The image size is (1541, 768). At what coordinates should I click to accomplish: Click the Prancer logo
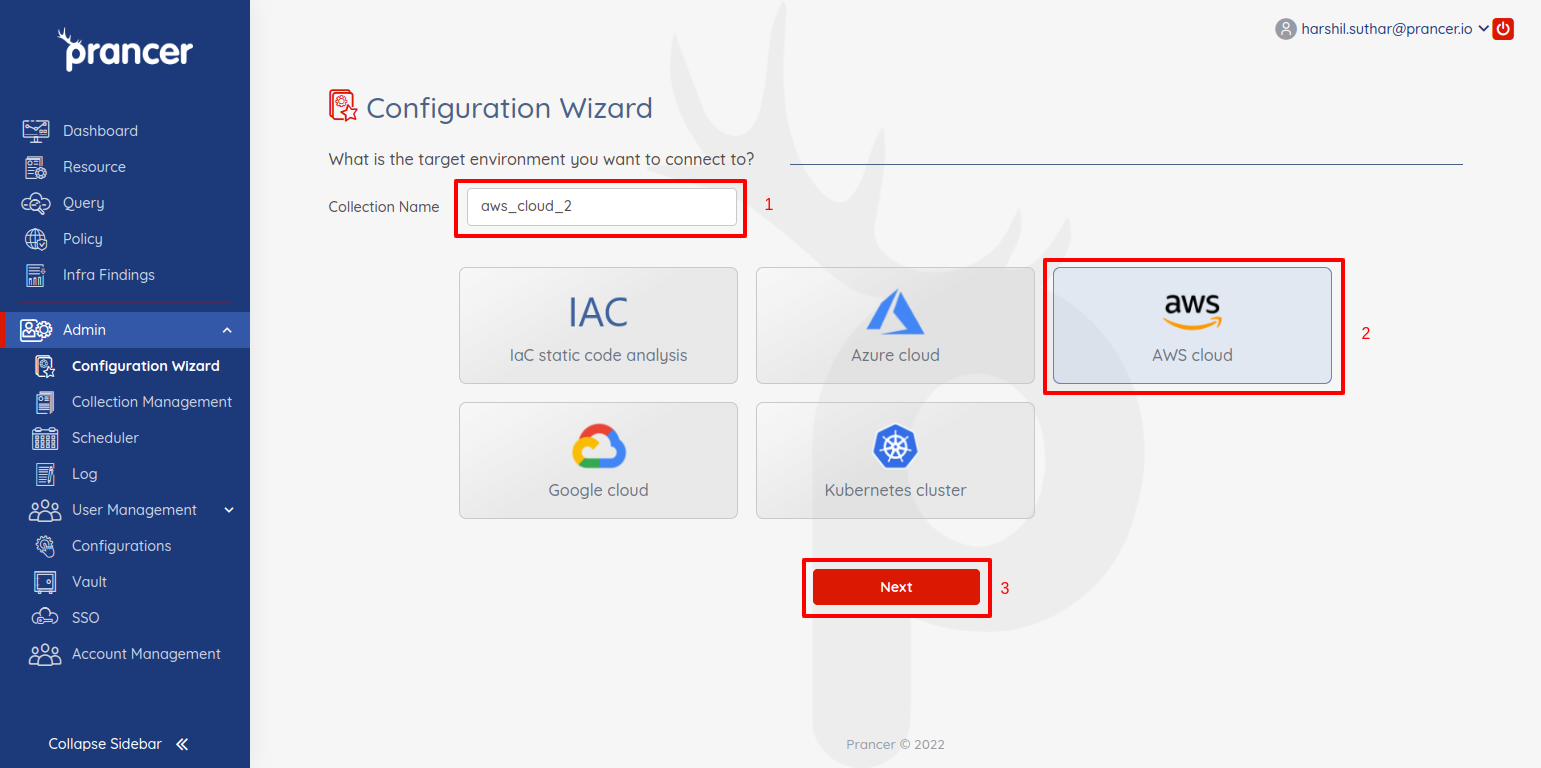[x=124, y=50]
